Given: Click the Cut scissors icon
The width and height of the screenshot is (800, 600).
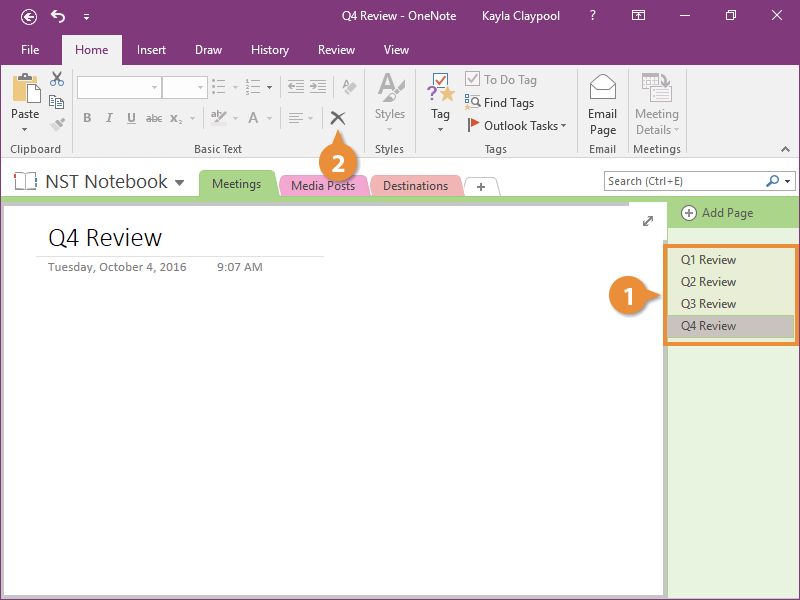Looking at the screenshot, I should (57, 79).
